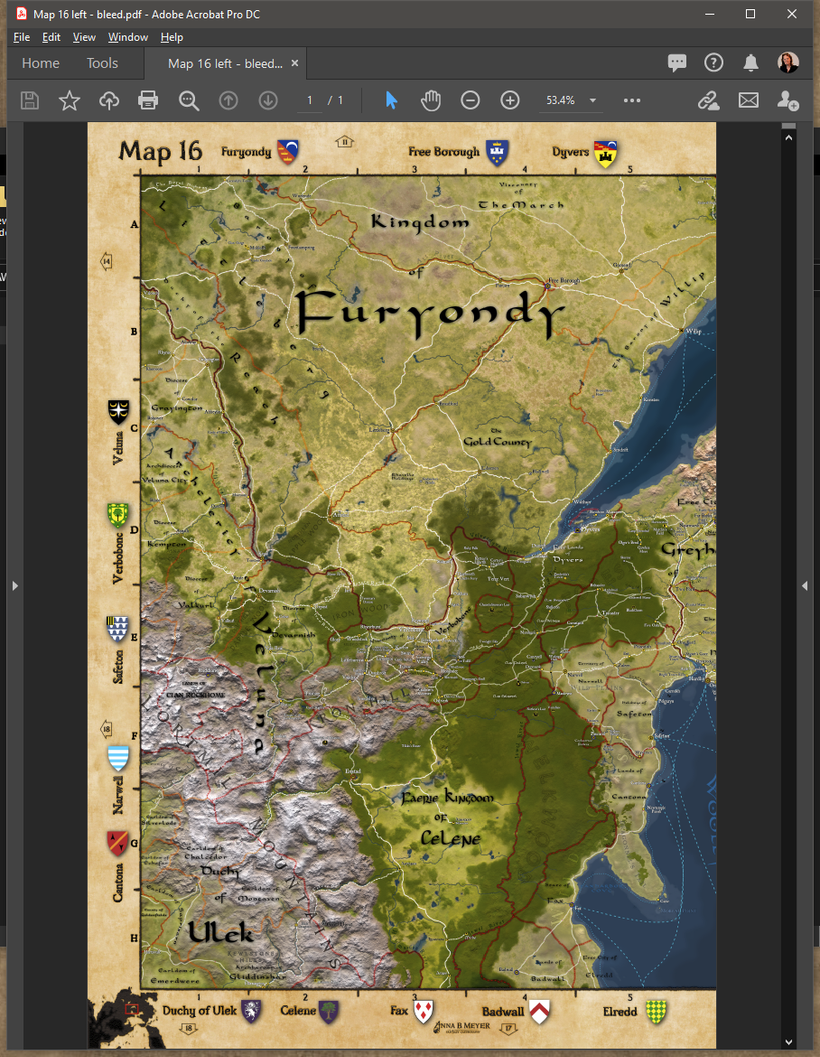820x1057 pixels.
Task: Expand the left navigation pane
Action: pos(14,585)
